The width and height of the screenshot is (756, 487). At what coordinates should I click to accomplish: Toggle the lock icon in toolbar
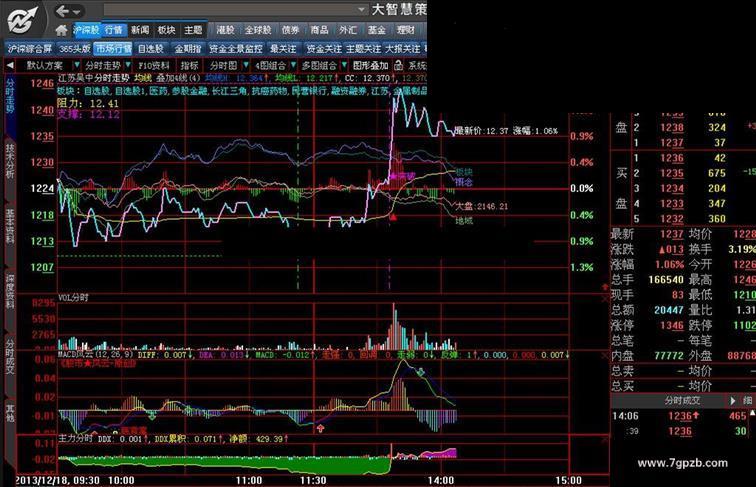pyautogui.click(x=398, y=65)
